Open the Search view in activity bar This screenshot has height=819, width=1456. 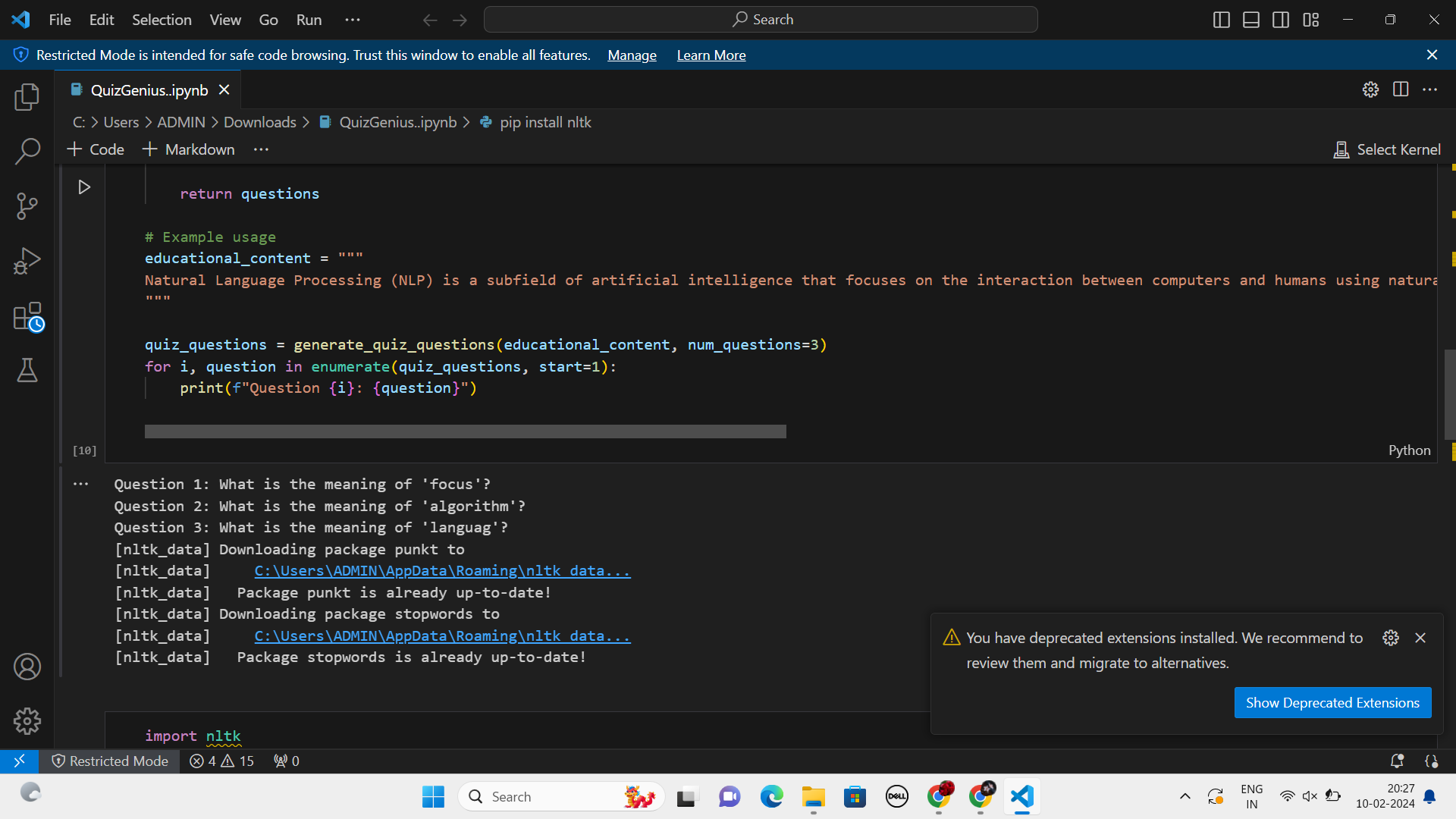click(27, 151)
